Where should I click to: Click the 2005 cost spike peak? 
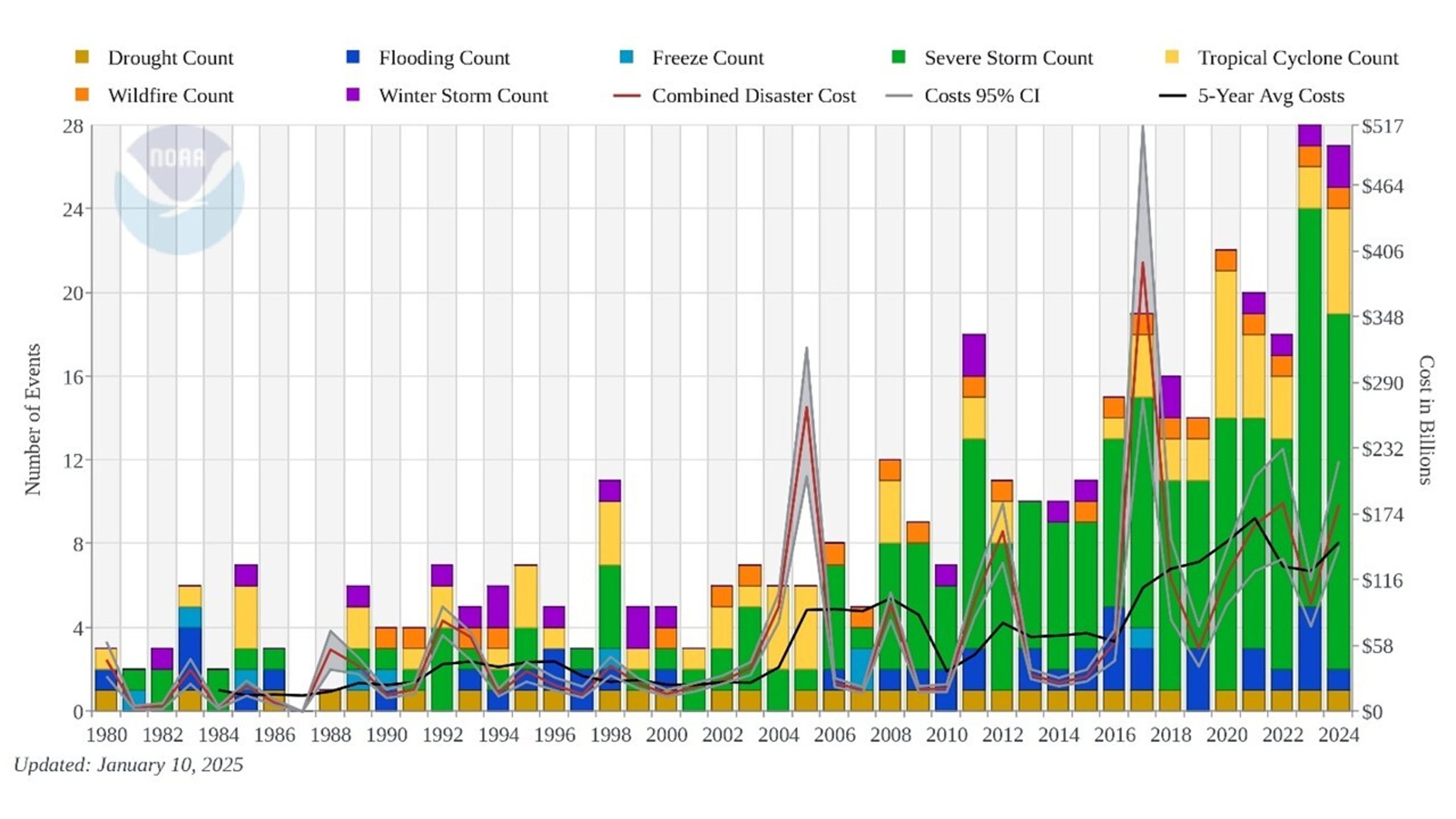click(807, 407)
